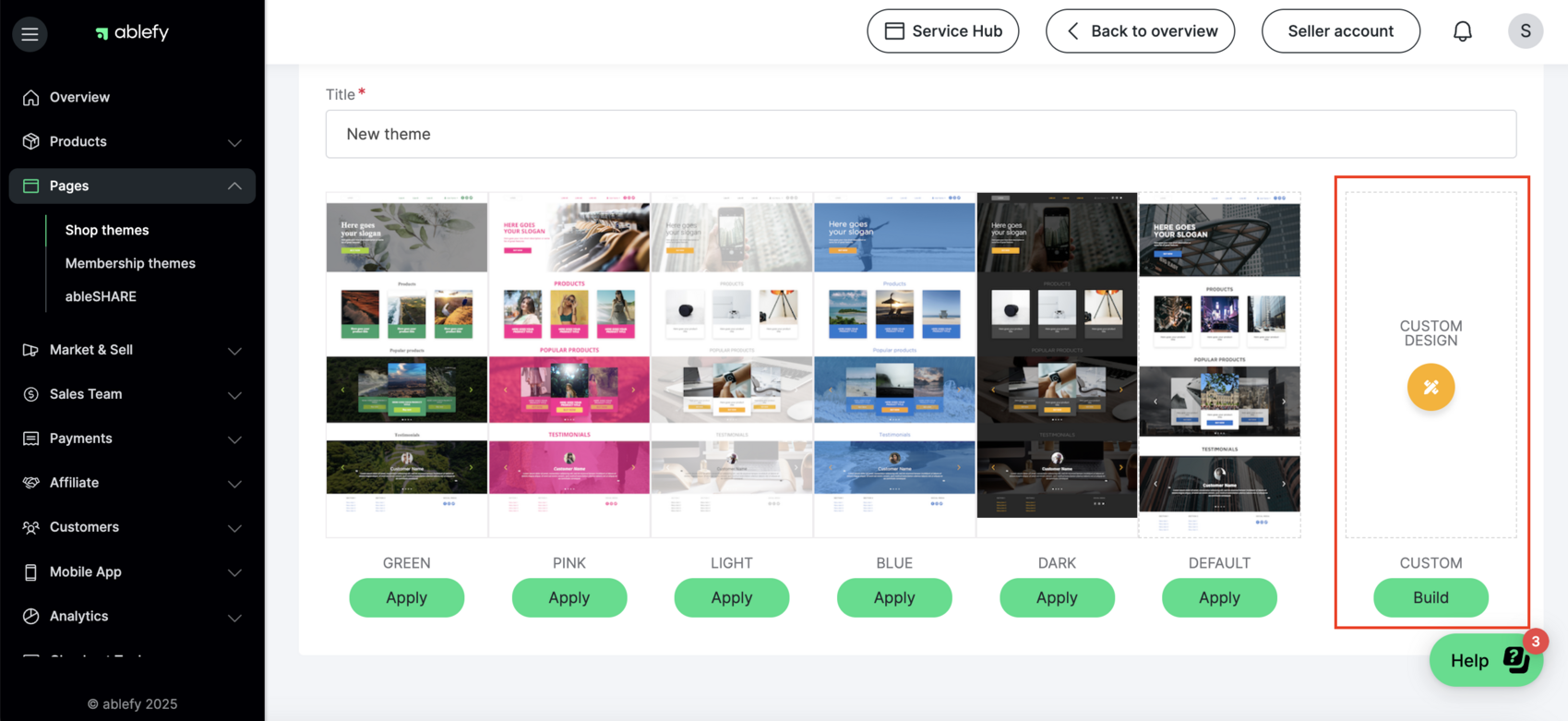
Task: Expand the Payments chevron
Action: pyautogui.click(x=234, y=439)
